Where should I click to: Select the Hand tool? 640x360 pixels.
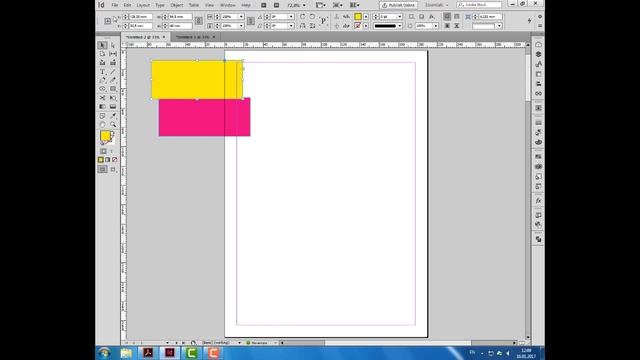pos(102,124)
